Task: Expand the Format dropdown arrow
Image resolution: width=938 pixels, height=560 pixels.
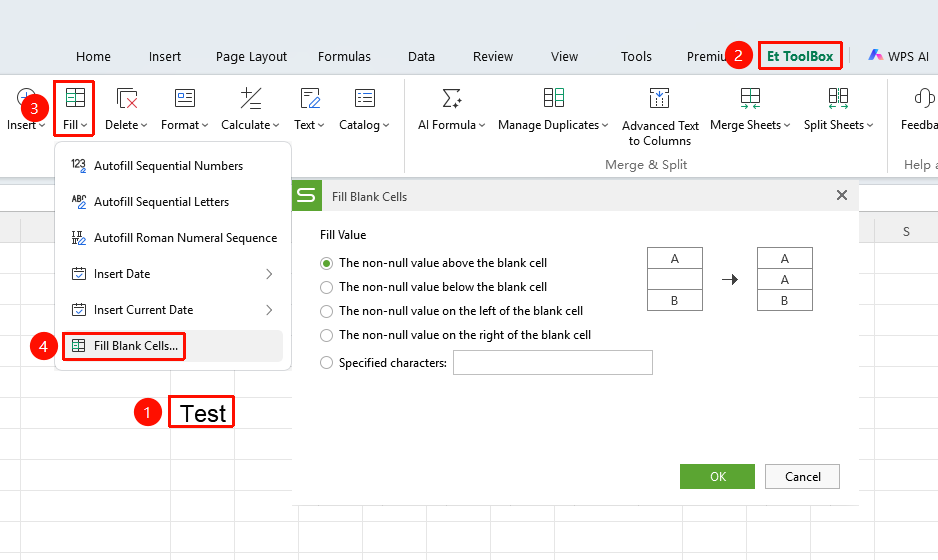Action: (205, 125)
